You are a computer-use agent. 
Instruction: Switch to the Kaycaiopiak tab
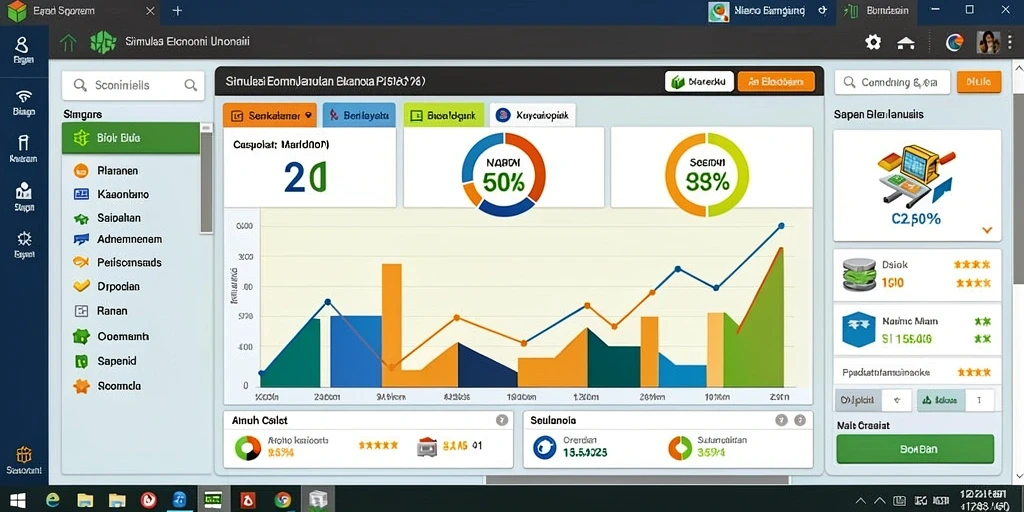click(532, 116)
